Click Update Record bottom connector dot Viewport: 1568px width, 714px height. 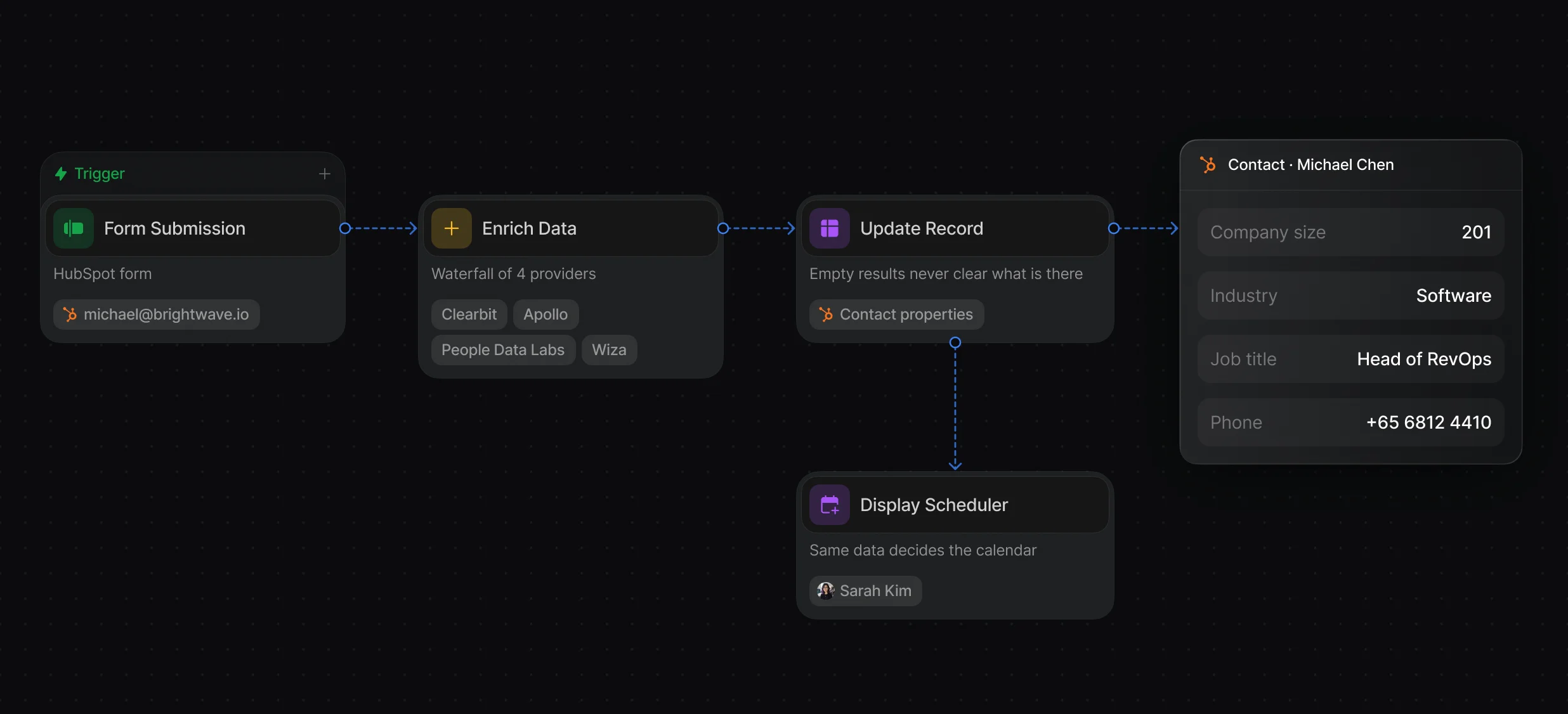(955, 343)
